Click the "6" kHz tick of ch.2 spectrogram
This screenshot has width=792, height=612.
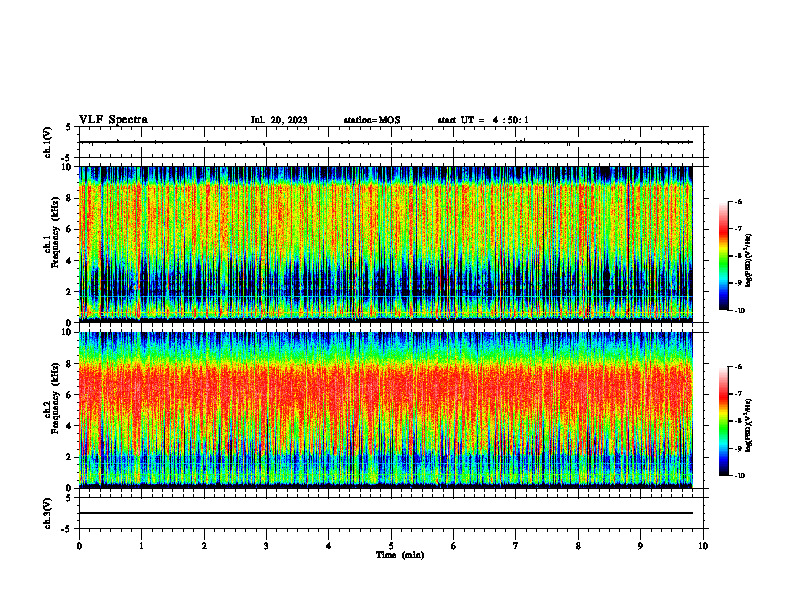70,395
